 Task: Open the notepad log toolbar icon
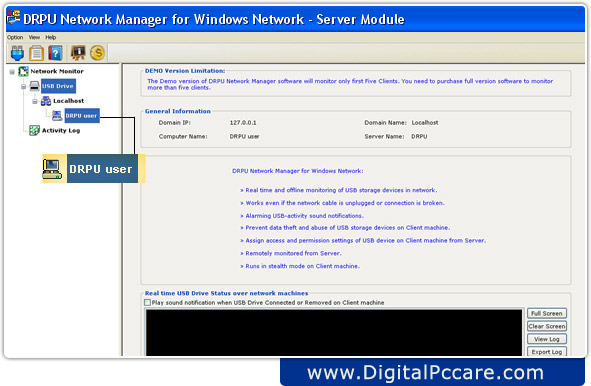pos(37,53)
